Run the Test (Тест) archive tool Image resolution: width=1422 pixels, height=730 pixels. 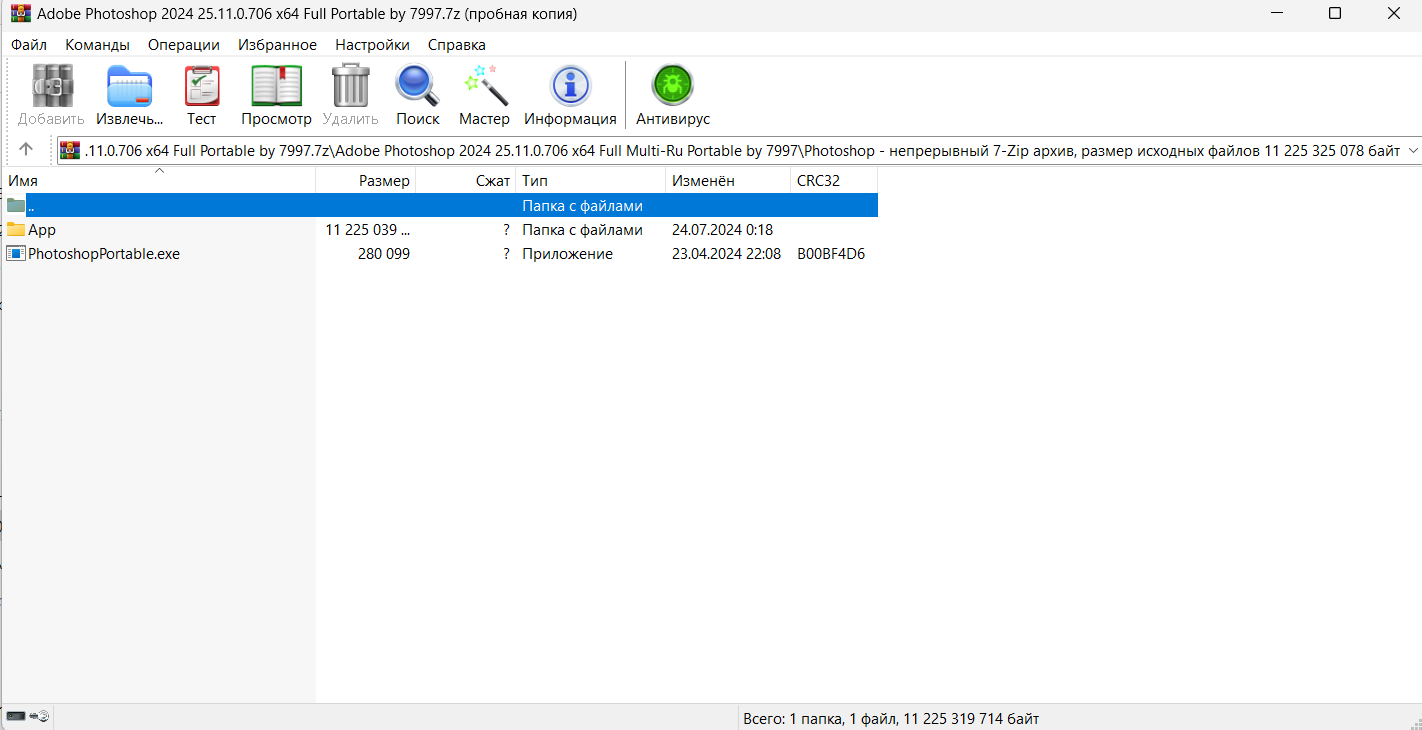(202, 86)
